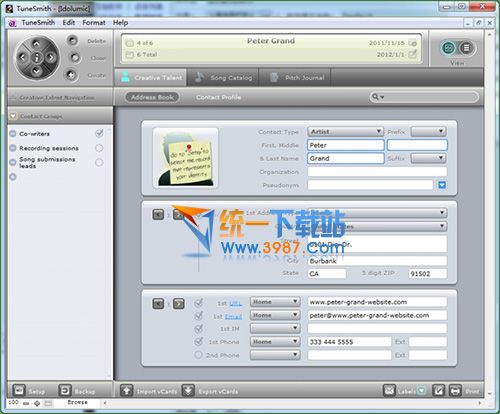Click the blue Pseudonym arrow button
The height and width of the screenshot is (414, 500).
442,185
